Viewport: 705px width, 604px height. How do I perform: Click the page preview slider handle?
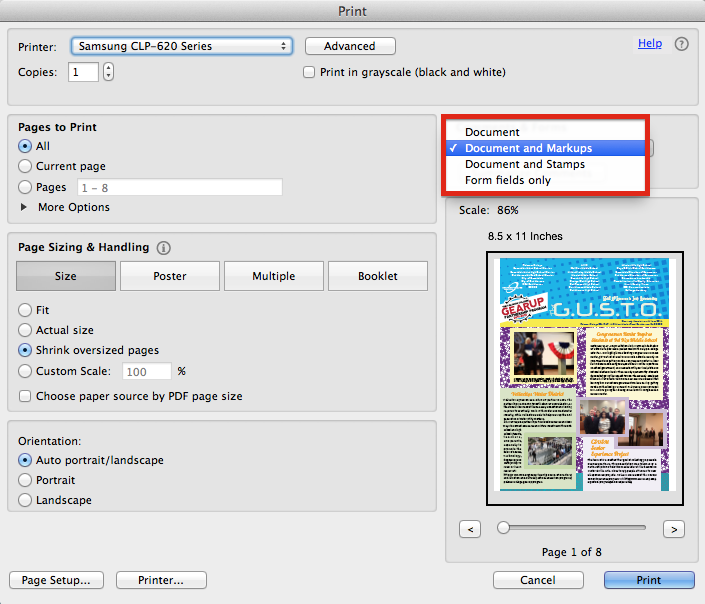pyautogui.click(x=504, y=527)
